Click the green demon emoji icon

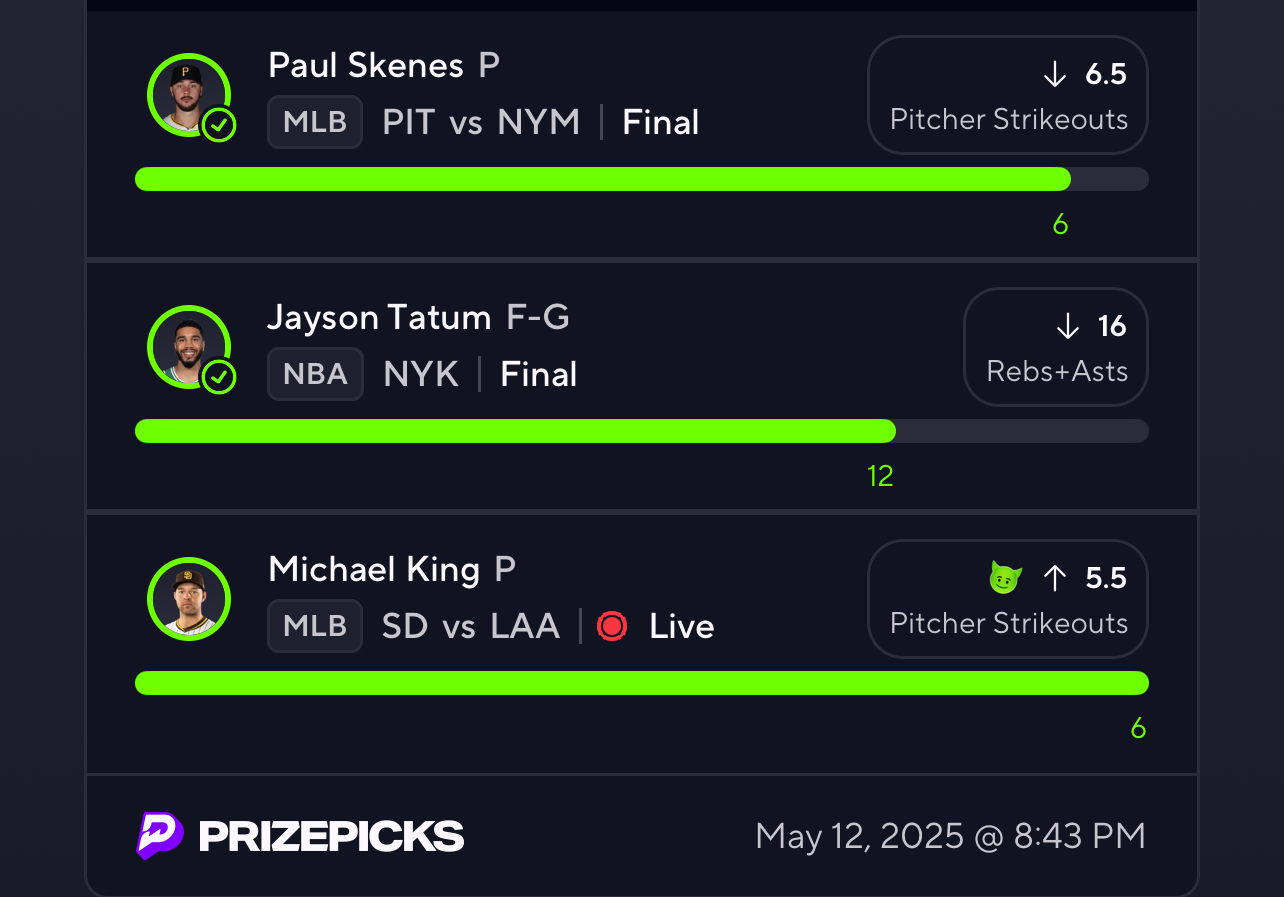[x=1005, y=578]
